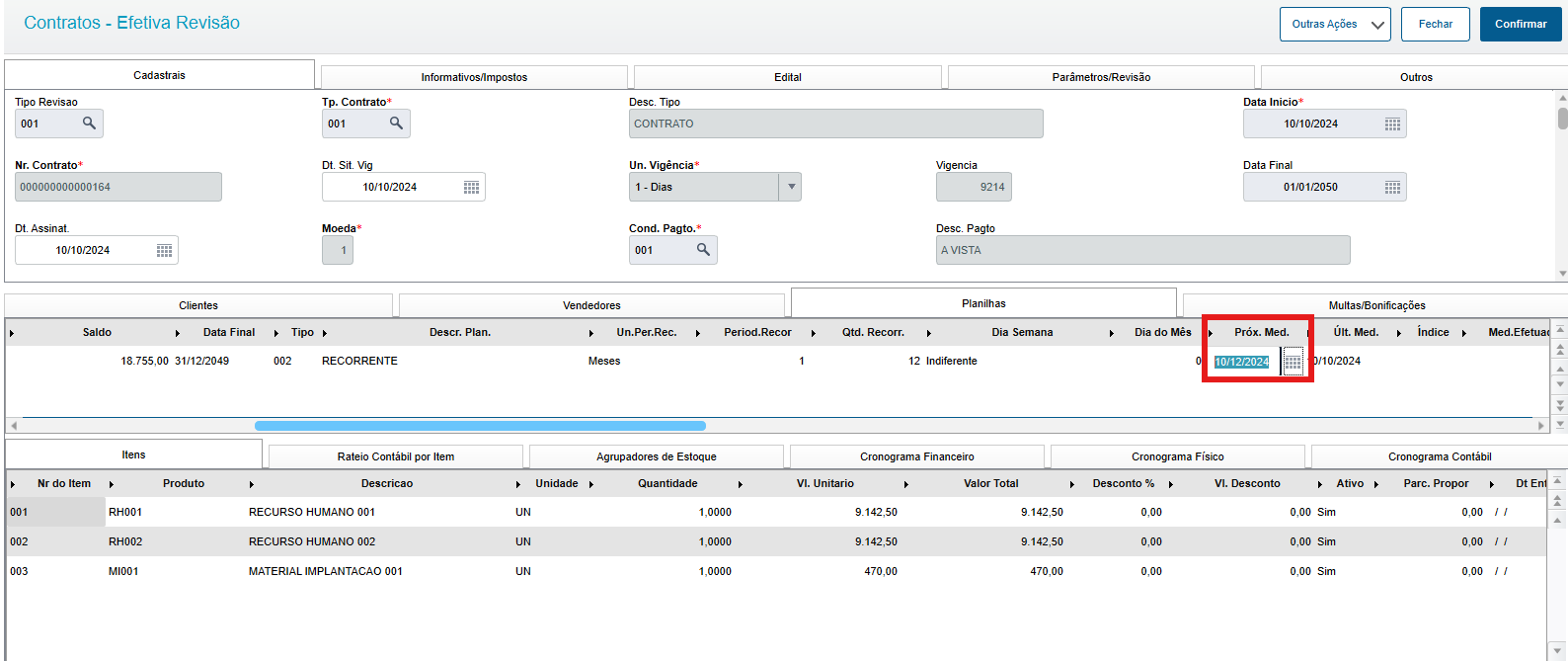
Task: Open calendar picker for Dt. Assinat.
Action: tap(164, 250)
